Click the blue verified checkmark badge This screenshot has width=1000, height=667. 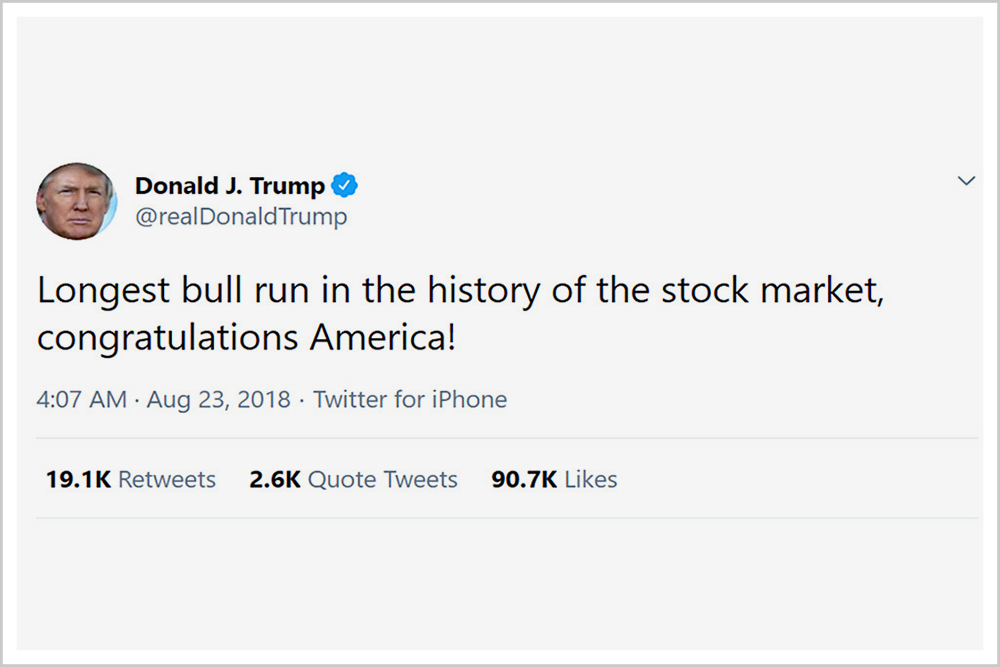[344, 185]
